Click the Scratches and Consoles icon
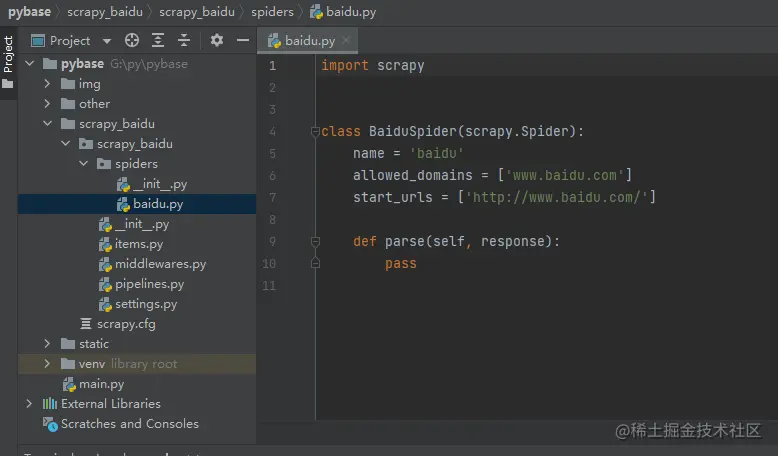Screen dimensions: 778x456 pyautogui.click(x=50, y=424)
